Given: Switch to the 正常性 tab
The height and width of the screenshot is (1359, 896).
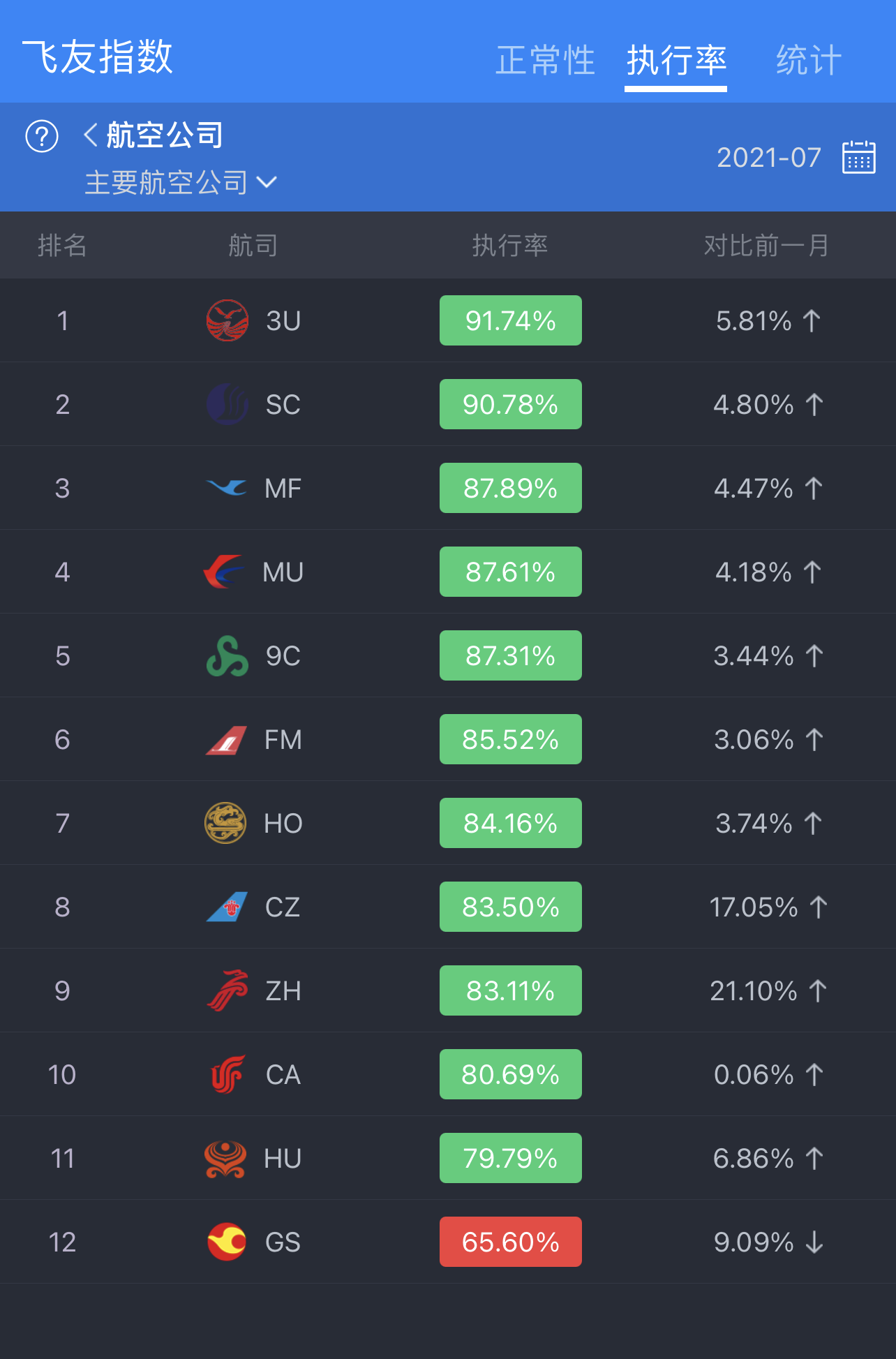Looking at the screenshot, I should pos(545,60).
